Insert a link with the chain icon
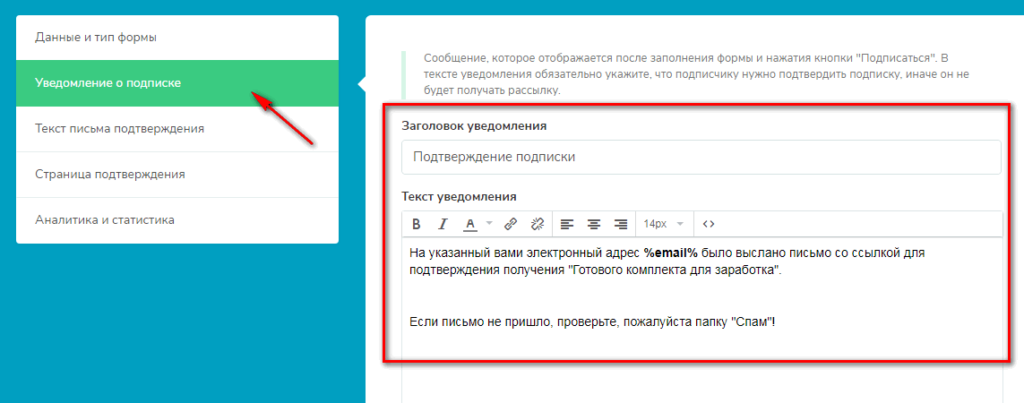This screenshot has width=1024, height=403. [511, 224]
